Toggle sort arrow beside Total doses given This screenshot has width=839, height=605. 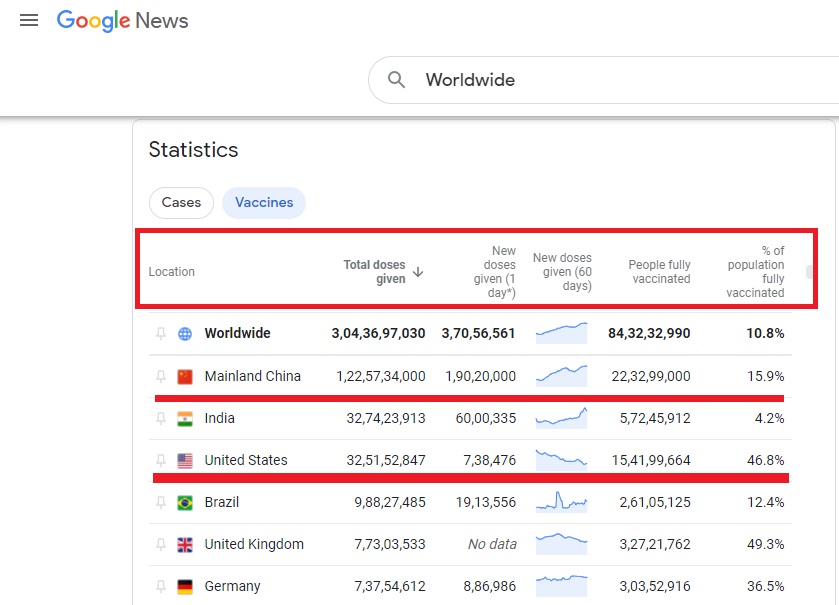418,272
